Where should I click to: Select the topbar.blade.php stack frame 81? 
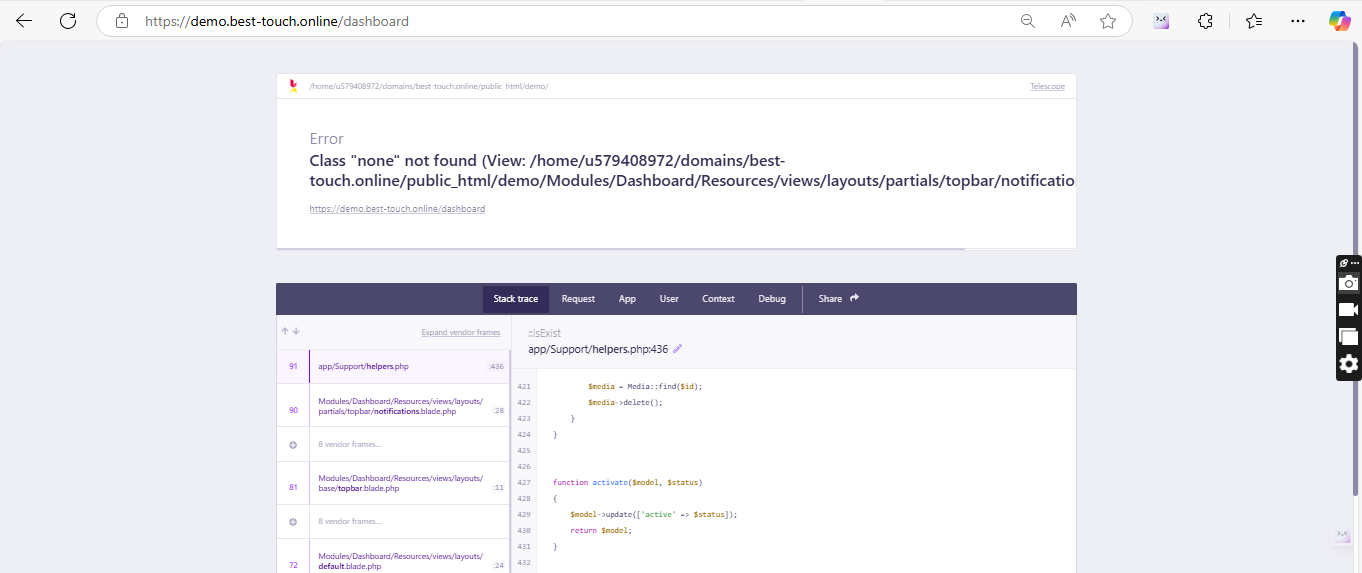pyautogui.click(x=400, y=483)
